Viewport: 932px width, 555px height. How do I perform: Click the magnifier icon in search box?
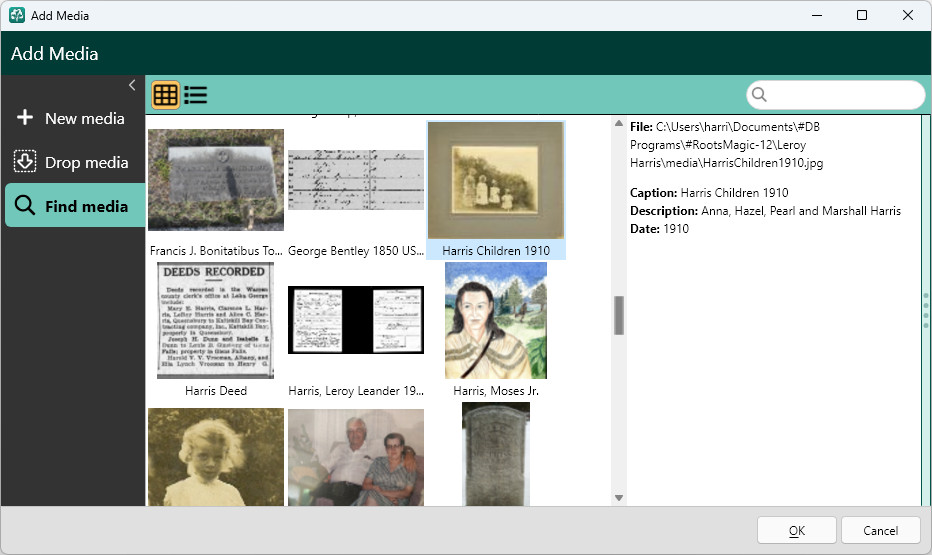pos(759,94)
